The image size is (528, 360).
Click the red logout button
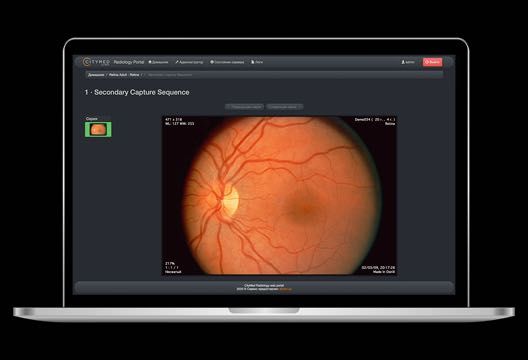[x=432, y=62]
